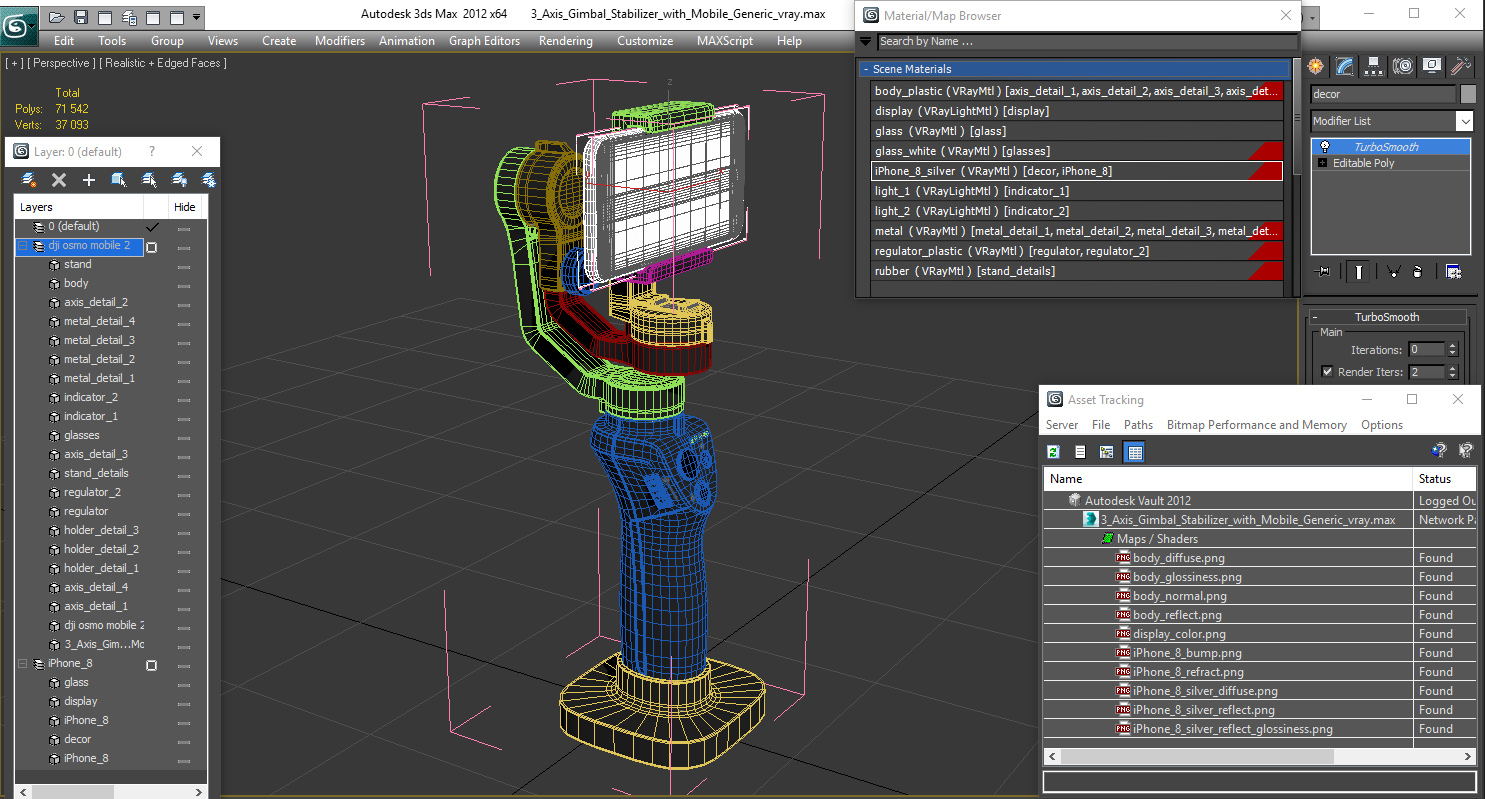The image size is (1485, 799).
Task: Collapse the iPhone_8 layer
Action: [23, 664]
